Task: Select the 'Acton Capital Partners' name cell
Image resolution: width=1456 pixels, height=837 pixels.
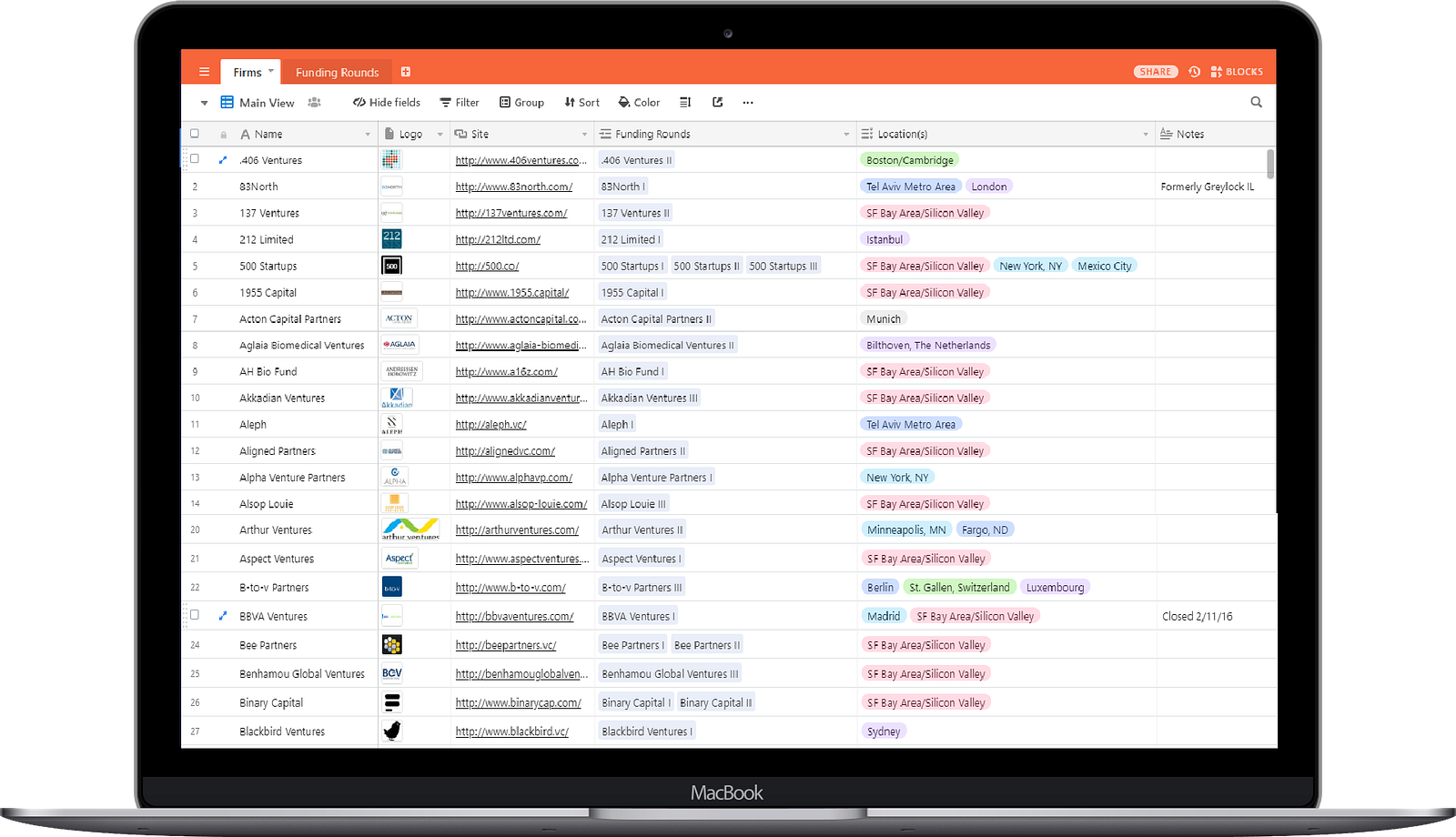Action: pos(290,319)
